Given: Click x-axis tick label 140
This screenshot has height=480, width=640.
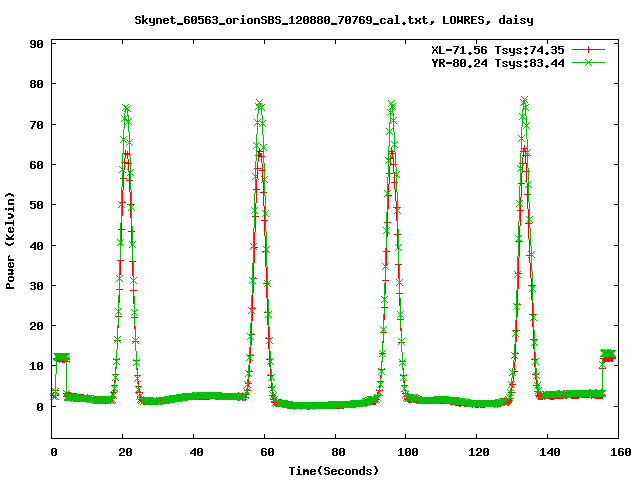Looking at the screenshot, I should (550, 452).
